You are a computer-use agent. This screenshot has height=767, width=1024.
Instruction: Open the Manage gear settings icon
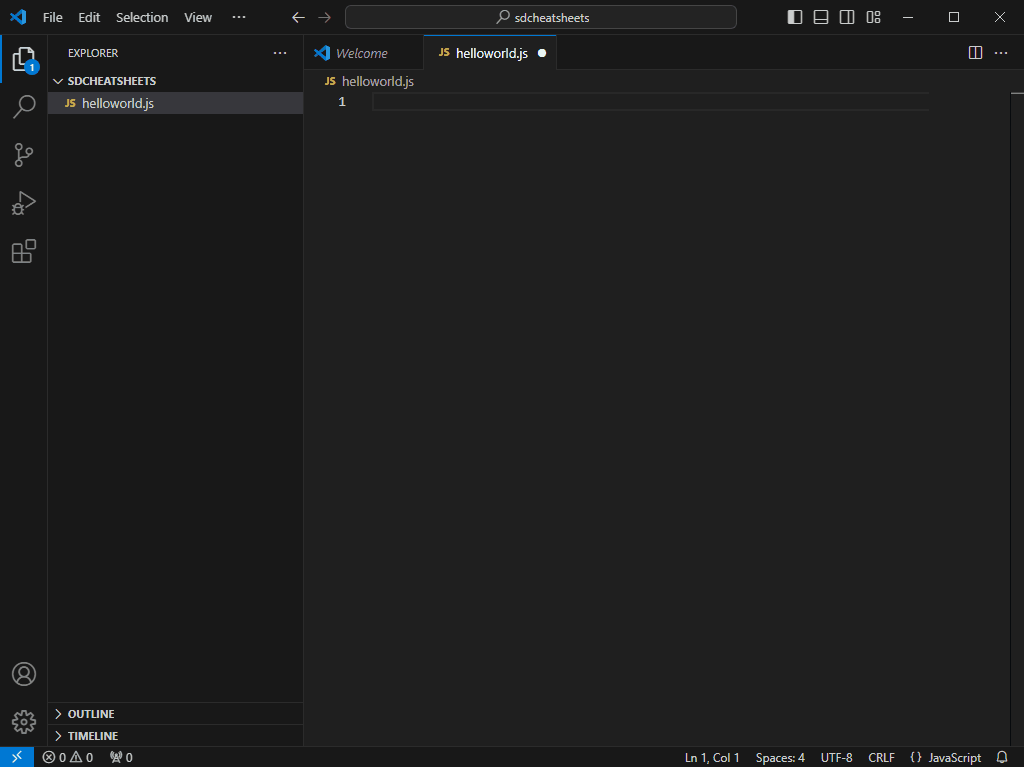tap(24, 722)
